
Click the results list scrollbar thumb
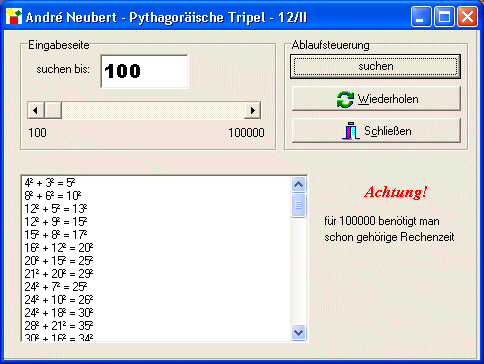coord(298,205)
